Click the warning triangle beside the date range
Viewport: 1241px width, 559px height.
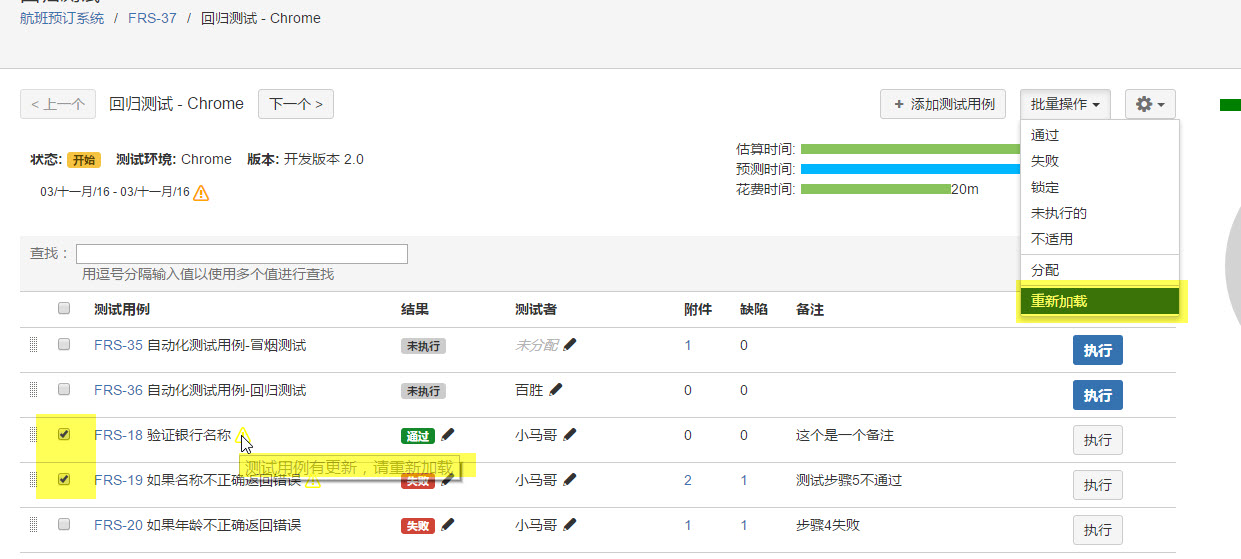click(x=201, y=193)
